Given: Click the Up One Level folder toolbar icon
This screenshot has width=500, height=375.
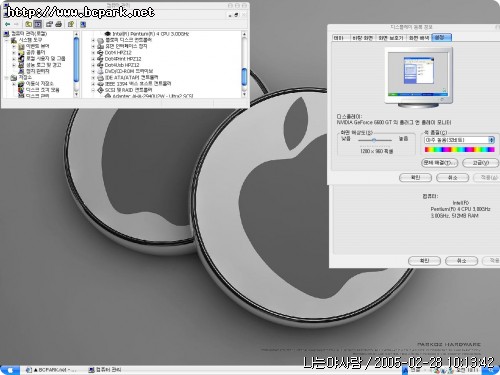Looking at the screenshot, I should pos(29,24).
